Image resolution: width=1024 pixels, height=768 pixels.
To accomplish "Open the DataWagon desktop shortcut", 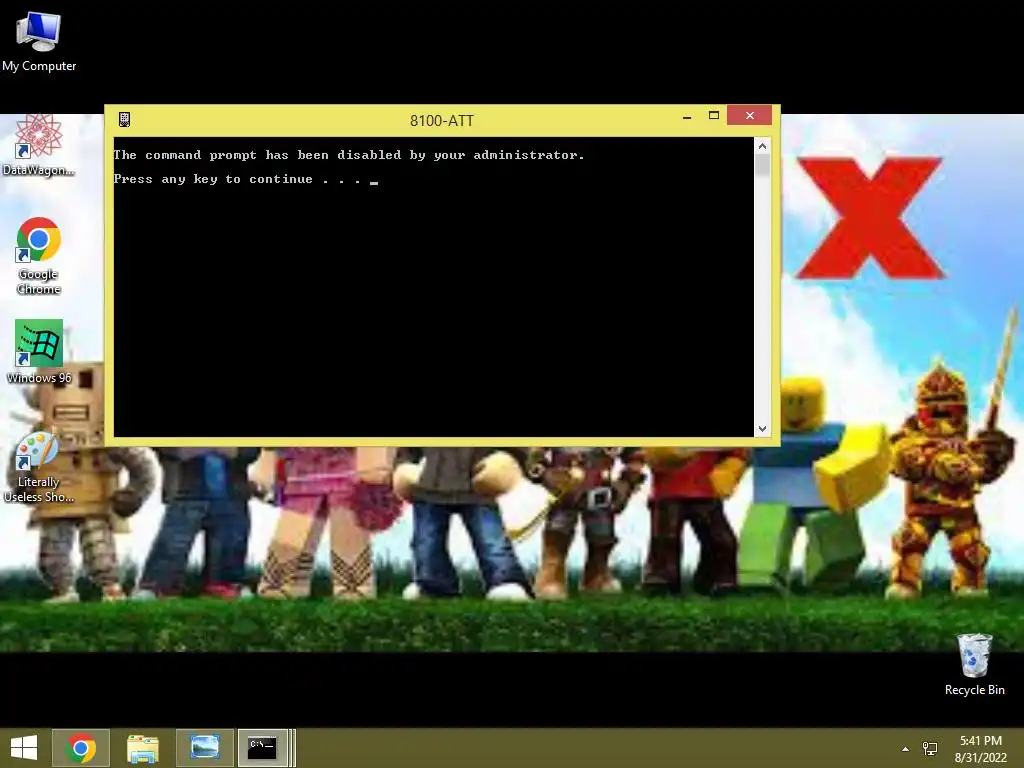I will pyautogui.click(x=39, y=145).
